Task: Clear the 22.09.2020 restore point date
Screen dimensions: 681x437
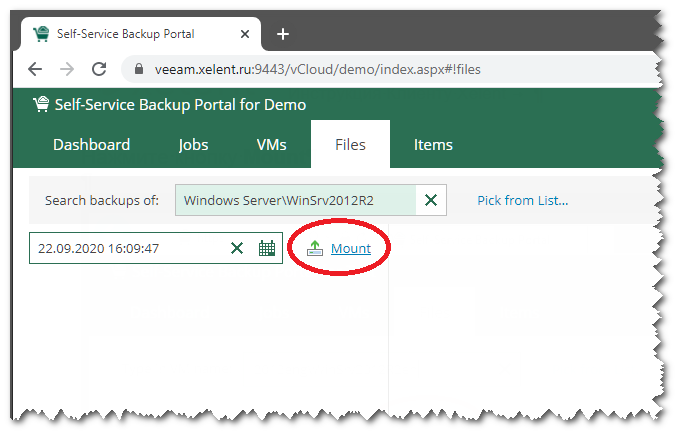Action: [237, 248]
